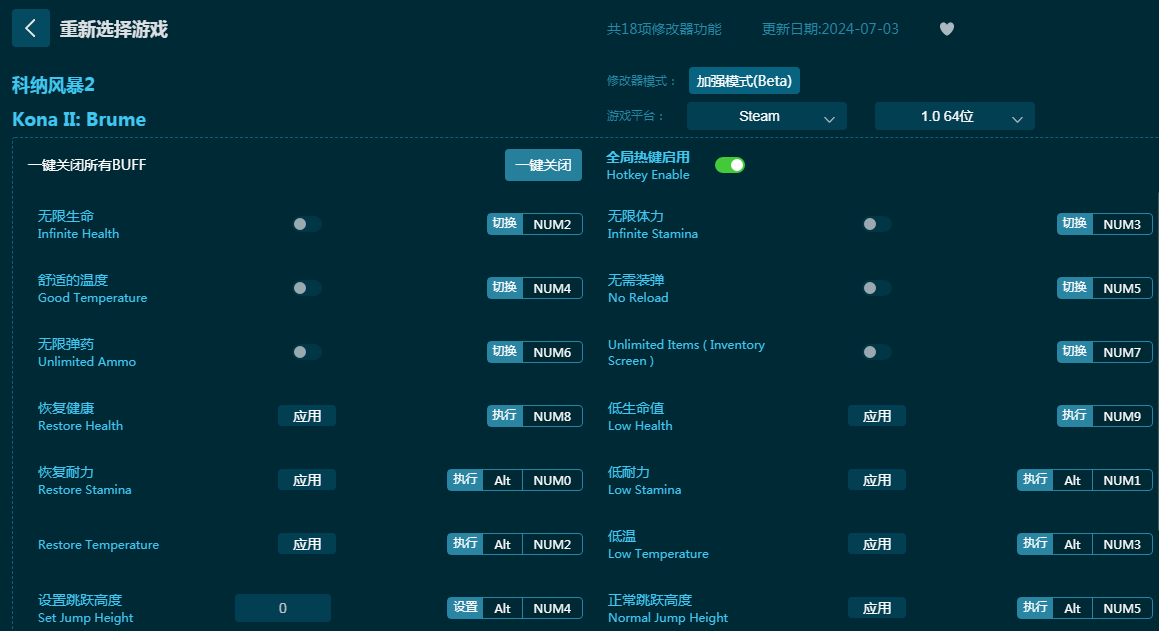Apply Low Temperature
This screenshot has height=631, width=1159.
click(877, 544)
